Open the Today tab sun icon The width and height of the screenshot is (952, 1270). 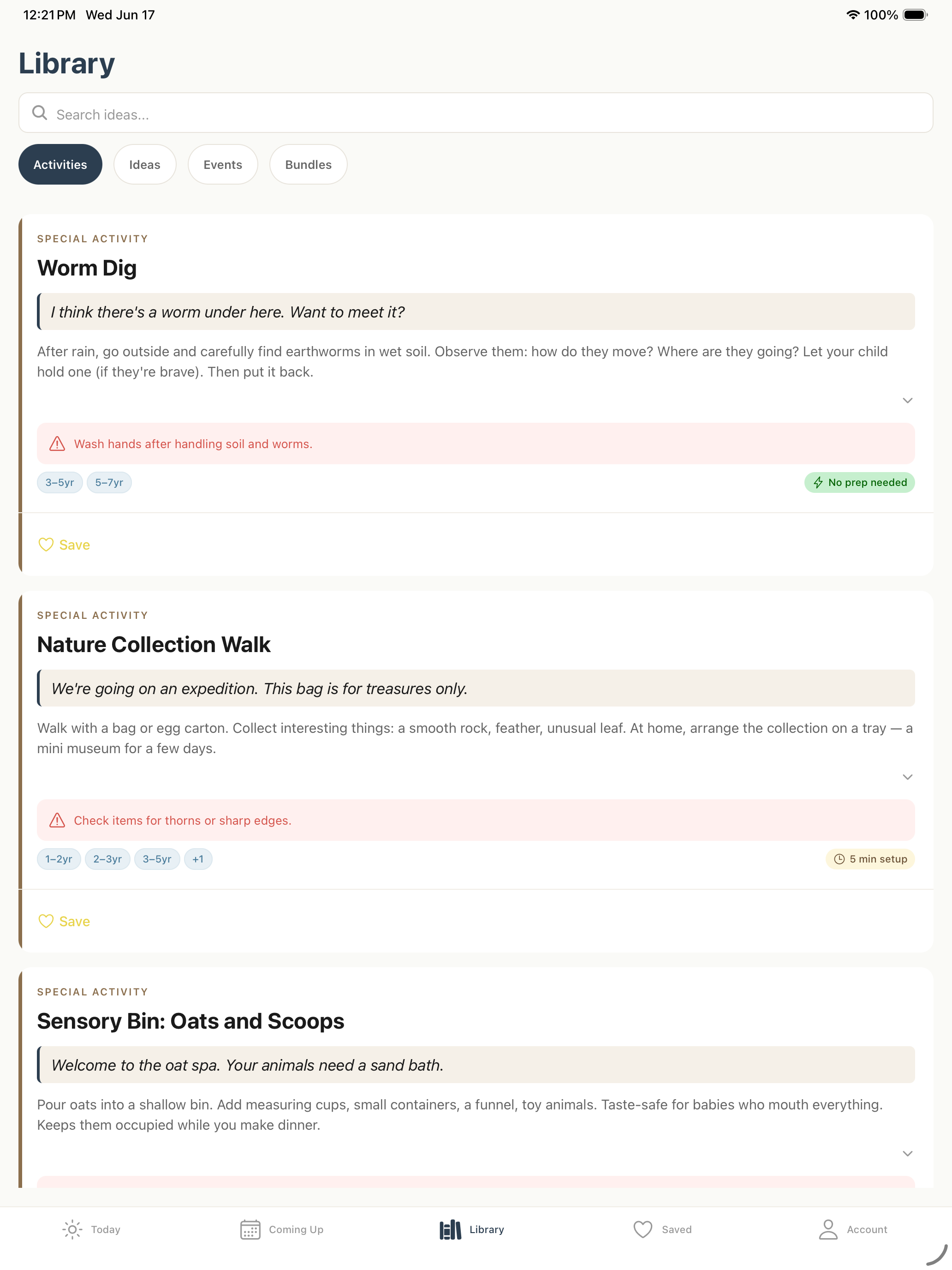(72, 1229)
